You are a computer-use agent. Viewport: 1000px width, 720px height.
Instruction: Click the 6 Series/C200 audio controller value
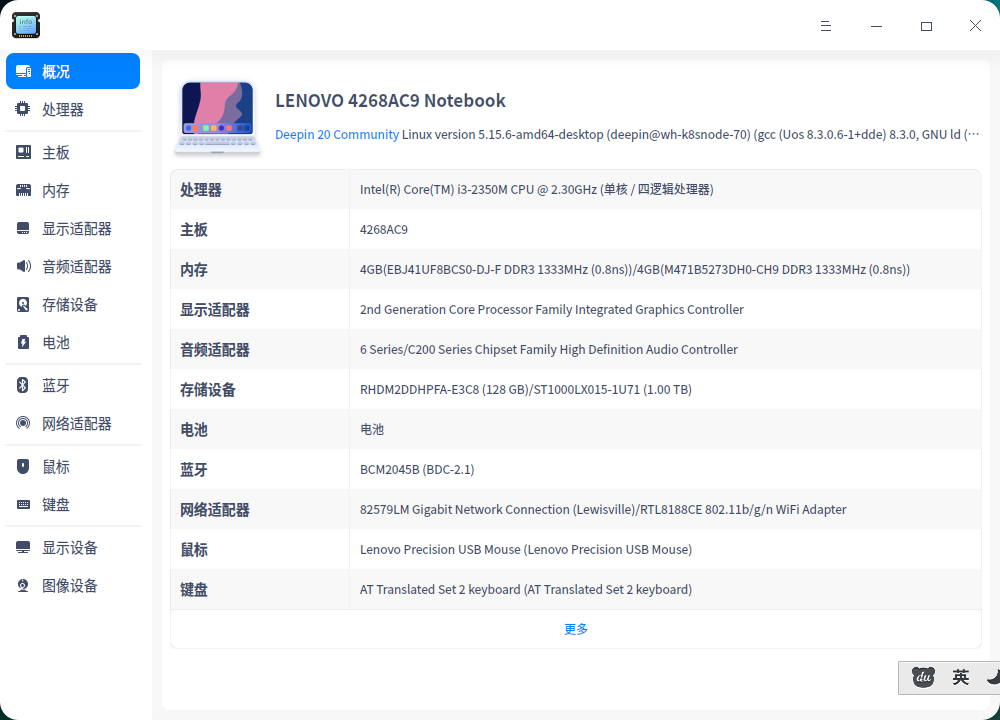click(x=548, y=349)
